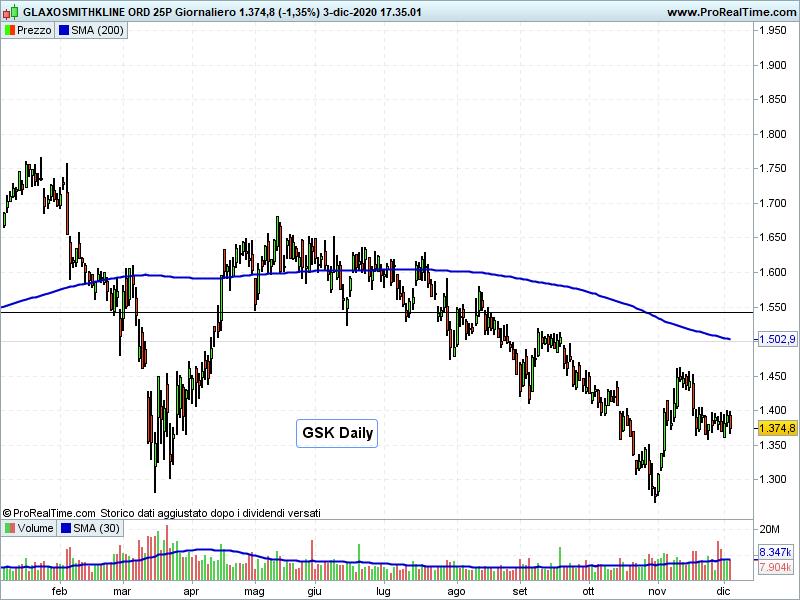This screenshot has width=800, height=600.
Task: Click the mag month axis label
Action: [x=254, y=591]
